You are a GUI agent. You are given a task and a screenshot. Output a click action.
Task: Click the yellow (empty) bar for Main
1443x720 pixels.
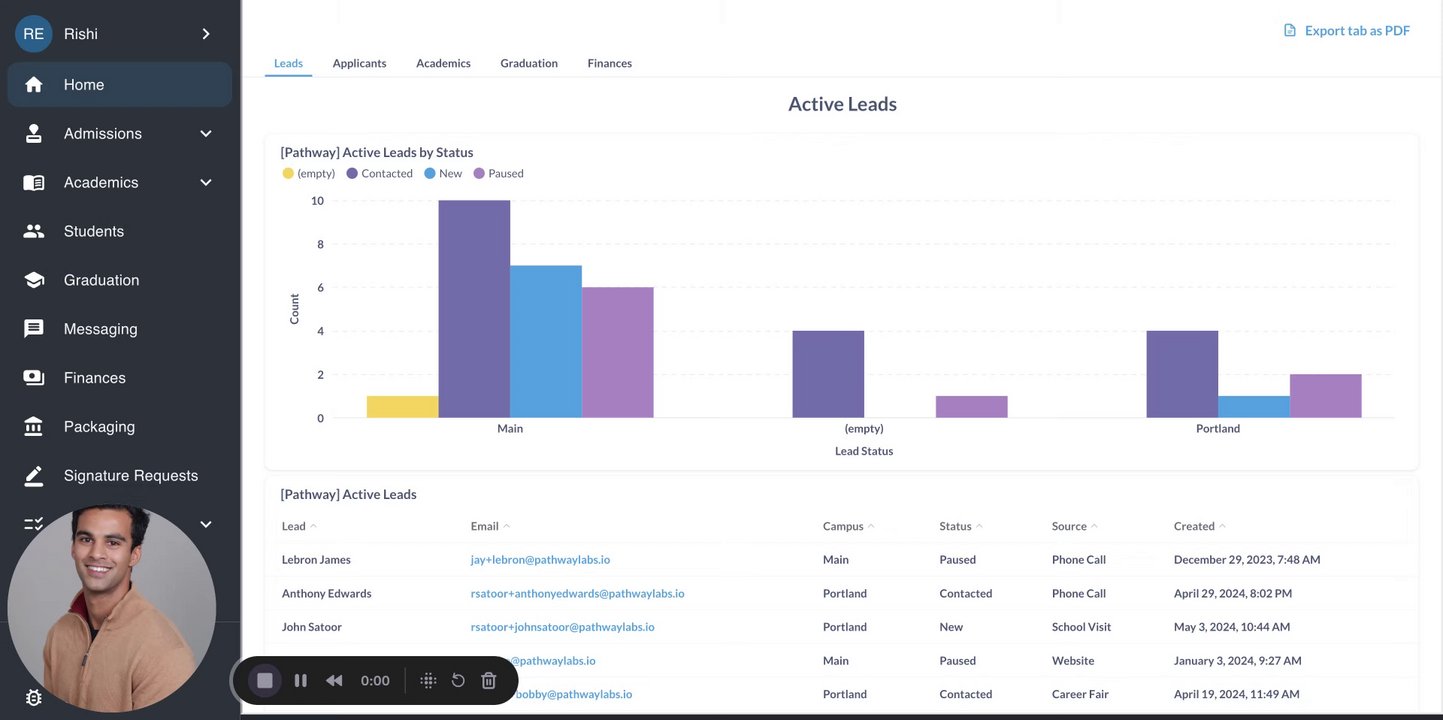(x=402, y=407)
